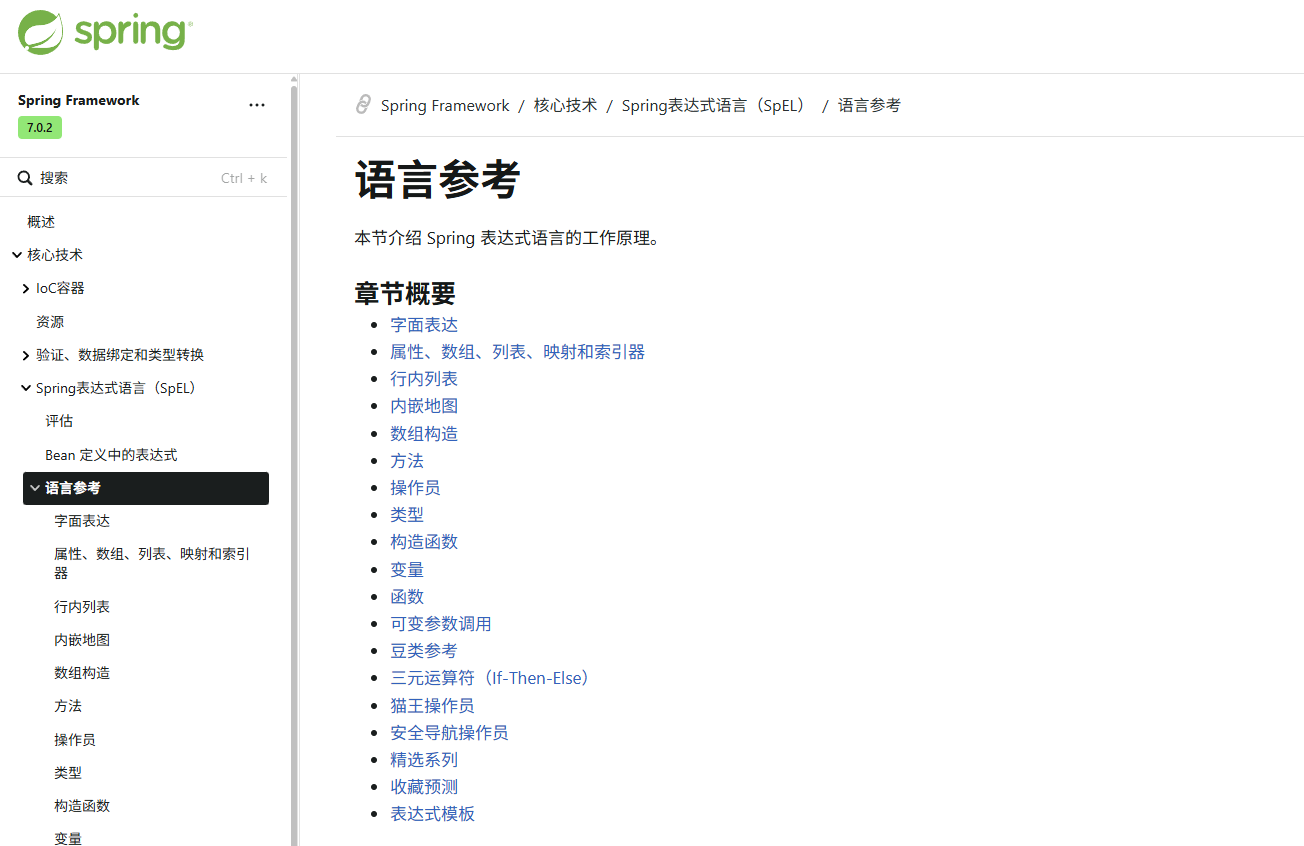This screenshot has width=1304, height=846.
Task: Open 猫王操作员 link
Action: click(432, 706)
